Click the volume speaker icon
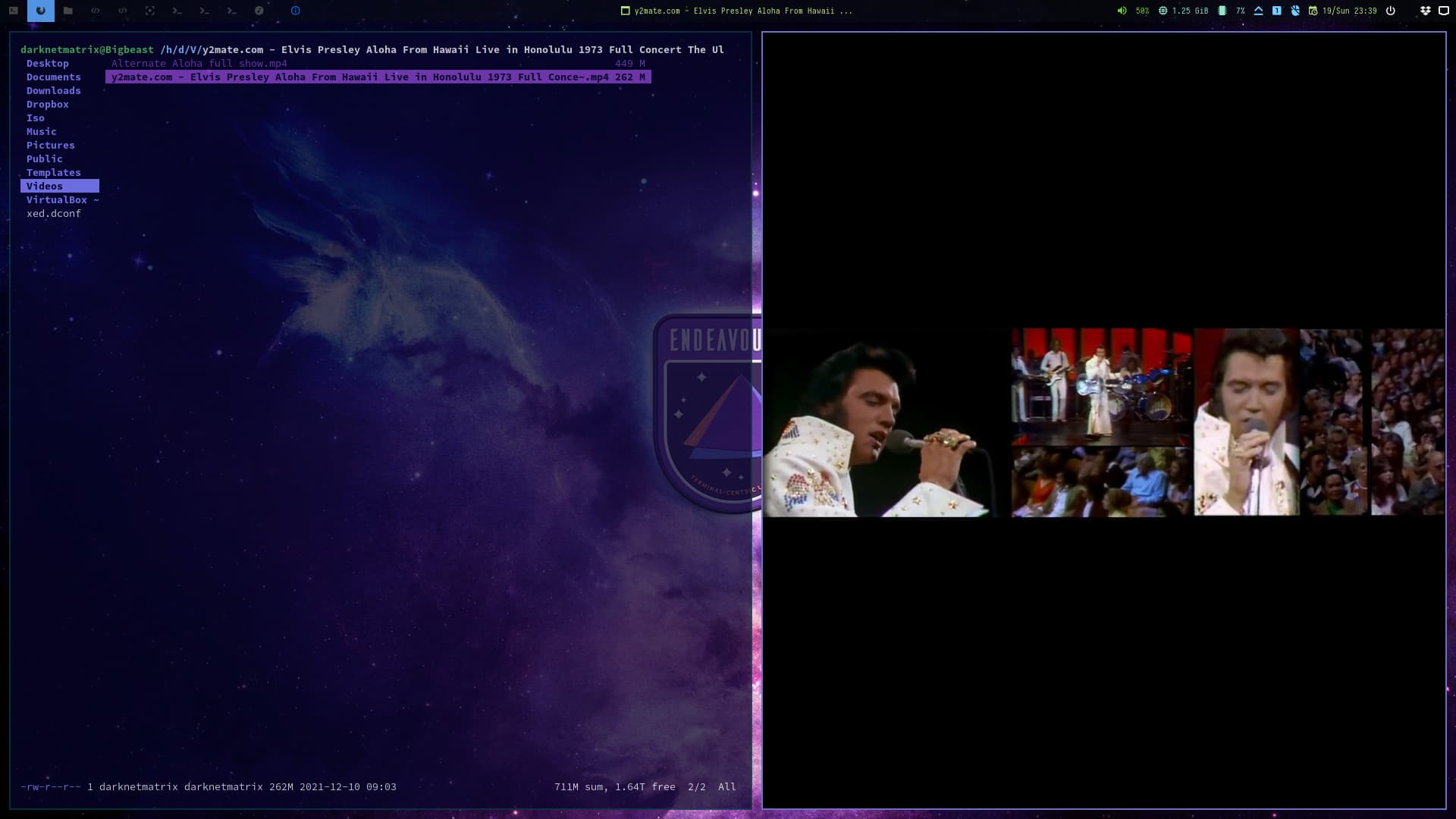This screenshot has width=1456, height=819. (1122, 11)
